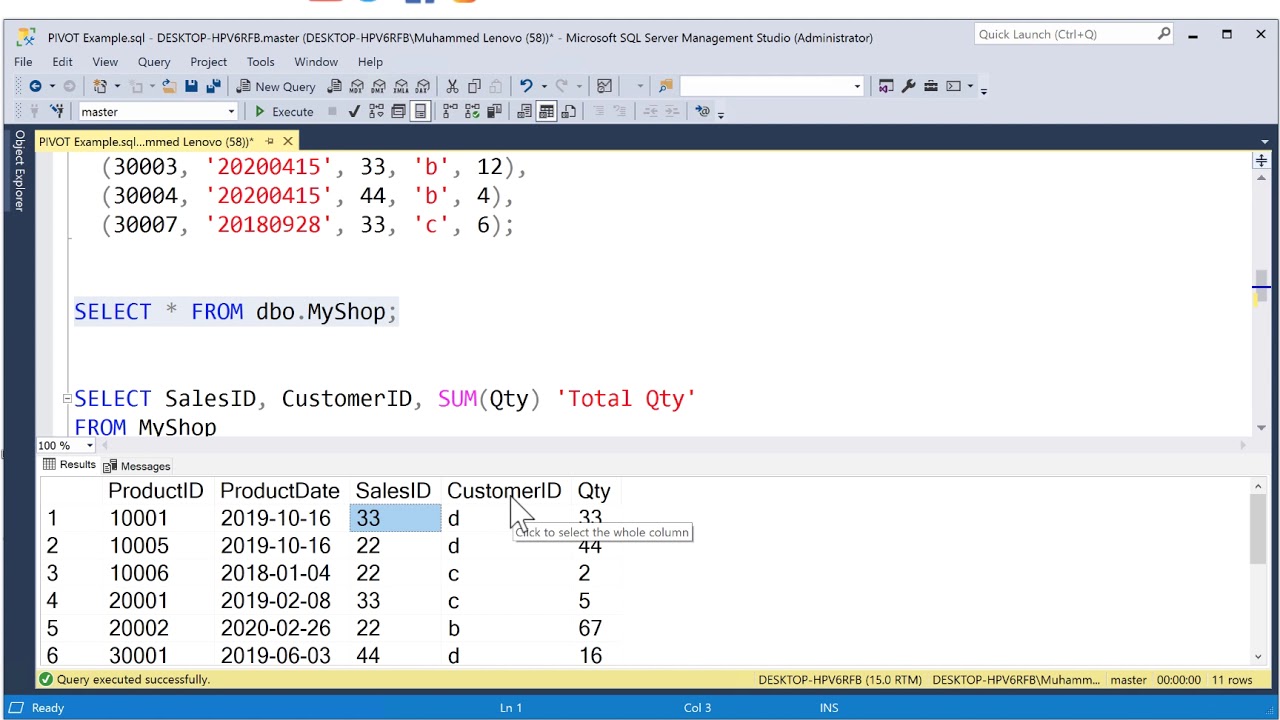Toggle Include Actual Execution Plan
This screenshot has width=1280, height=720.
click(x=450, y=111)
